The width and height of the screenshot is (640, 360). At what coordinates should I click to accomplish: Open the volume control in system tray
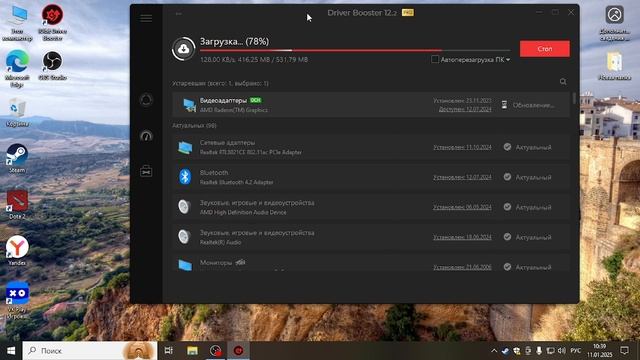coord(562,351)
